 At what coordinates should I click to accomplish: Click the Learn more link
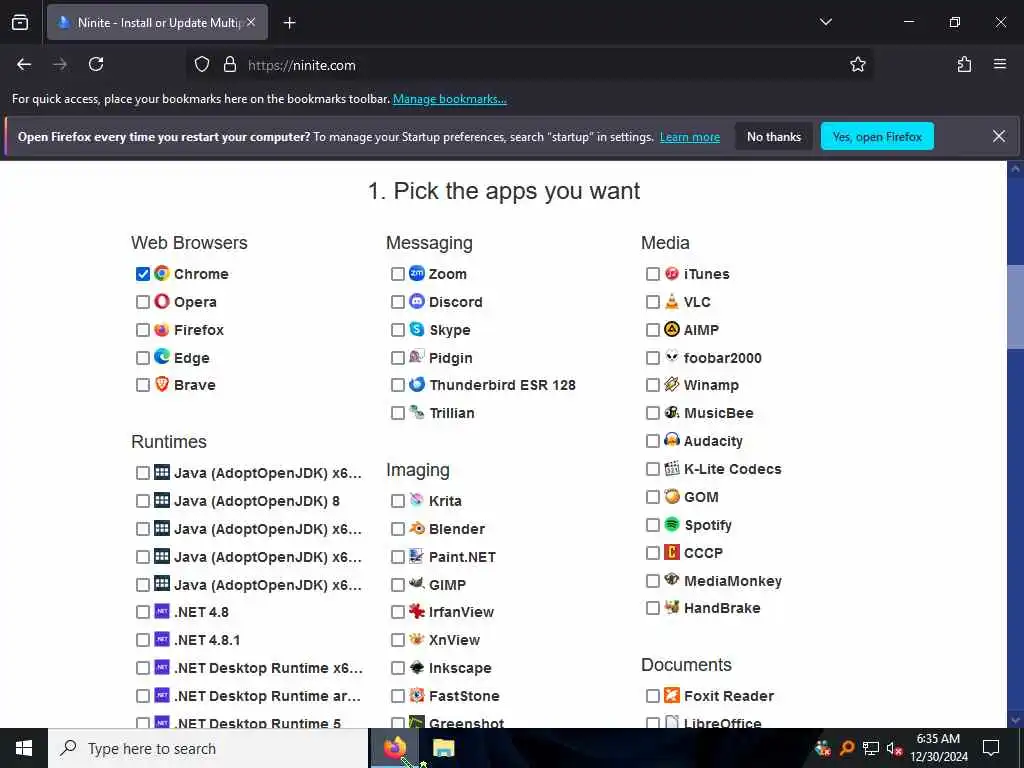(x=690, y=137)
